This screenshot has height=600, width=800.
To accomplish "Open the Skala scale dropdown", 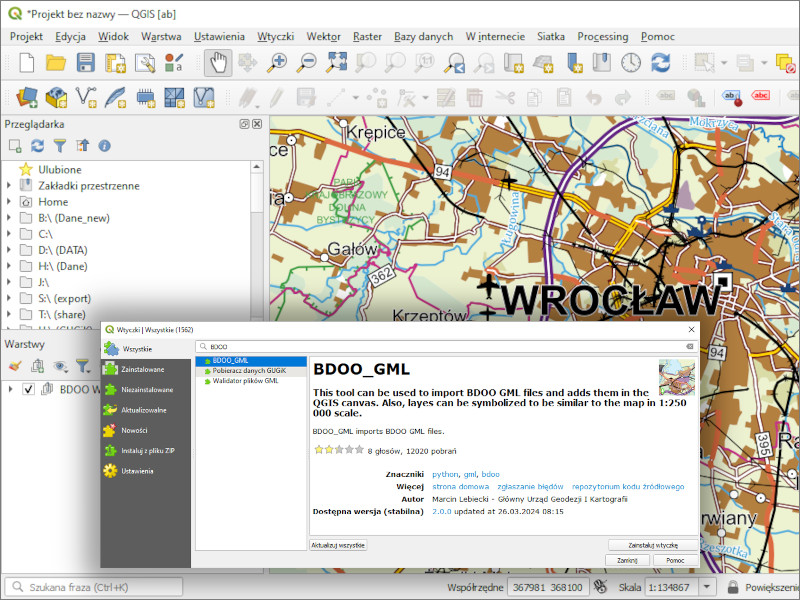I will tap(707, 587).
